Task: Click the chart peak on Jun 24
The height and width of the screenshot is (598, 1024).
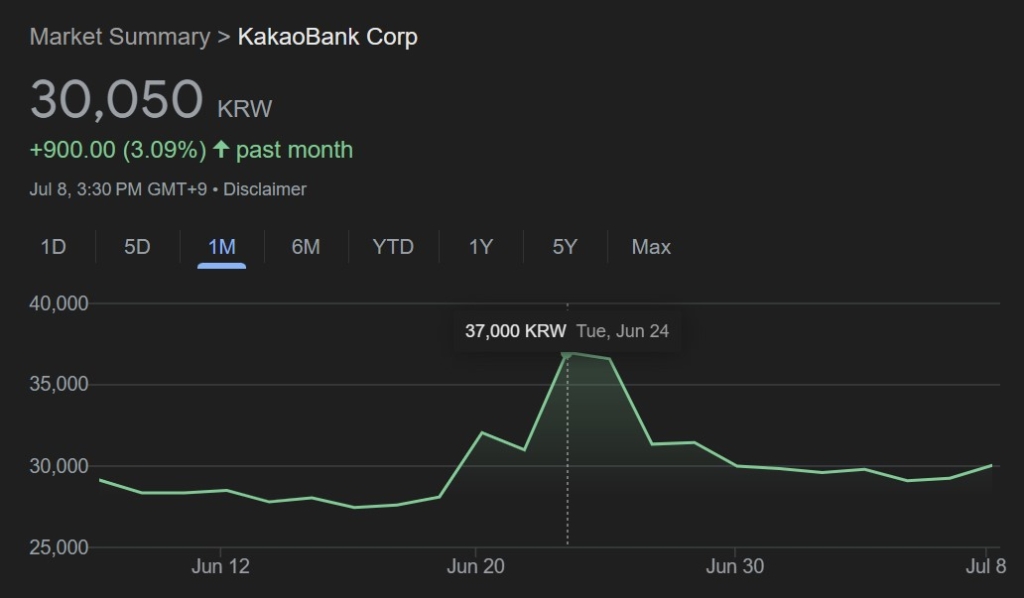Action: tap(567, 352)
